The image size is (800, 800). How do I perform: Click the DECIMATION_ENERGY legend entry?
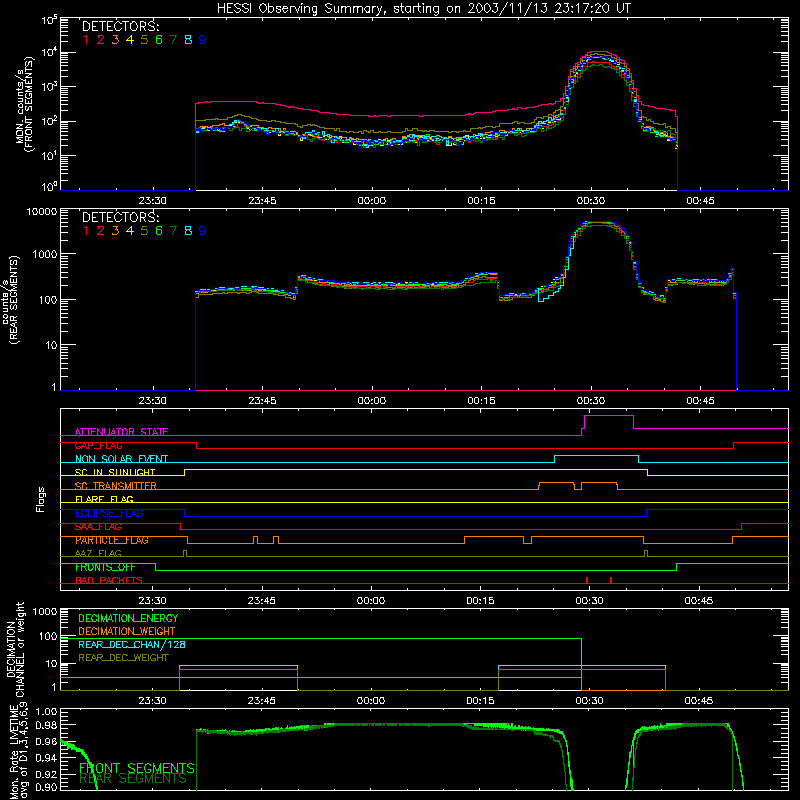click(128, 618)
